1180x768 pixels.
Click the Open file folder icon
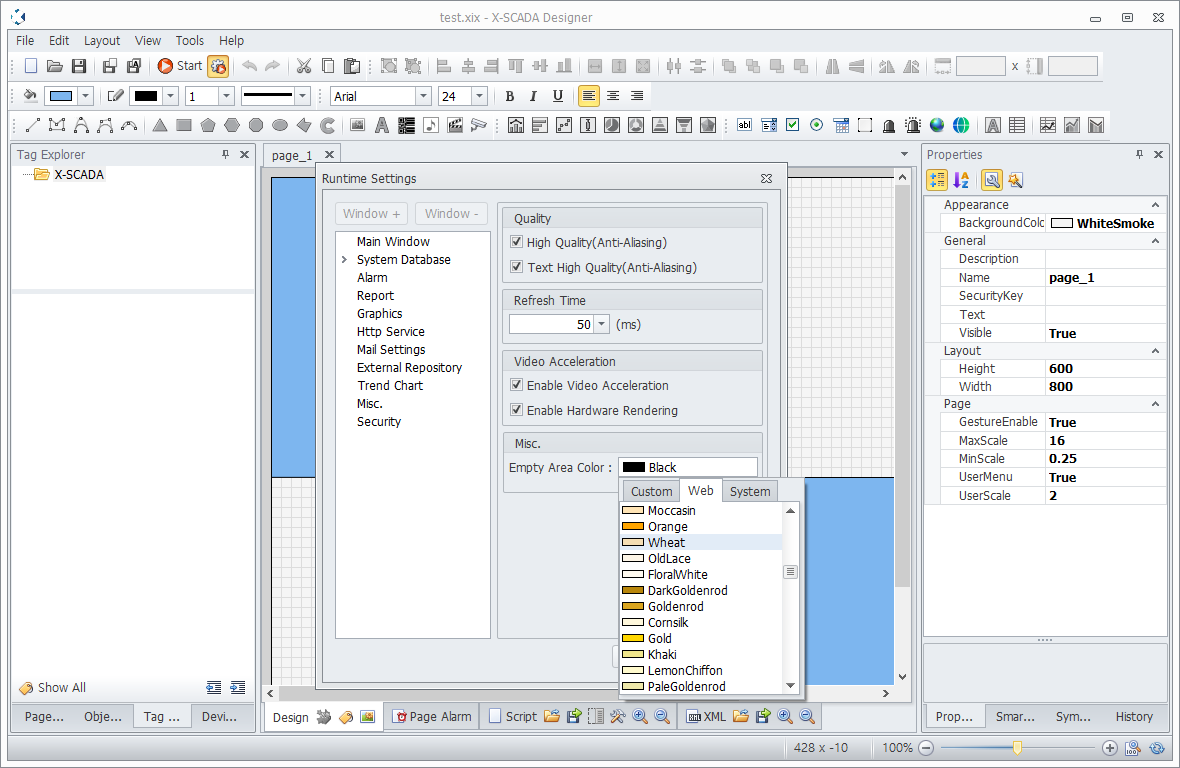[54, 66]
